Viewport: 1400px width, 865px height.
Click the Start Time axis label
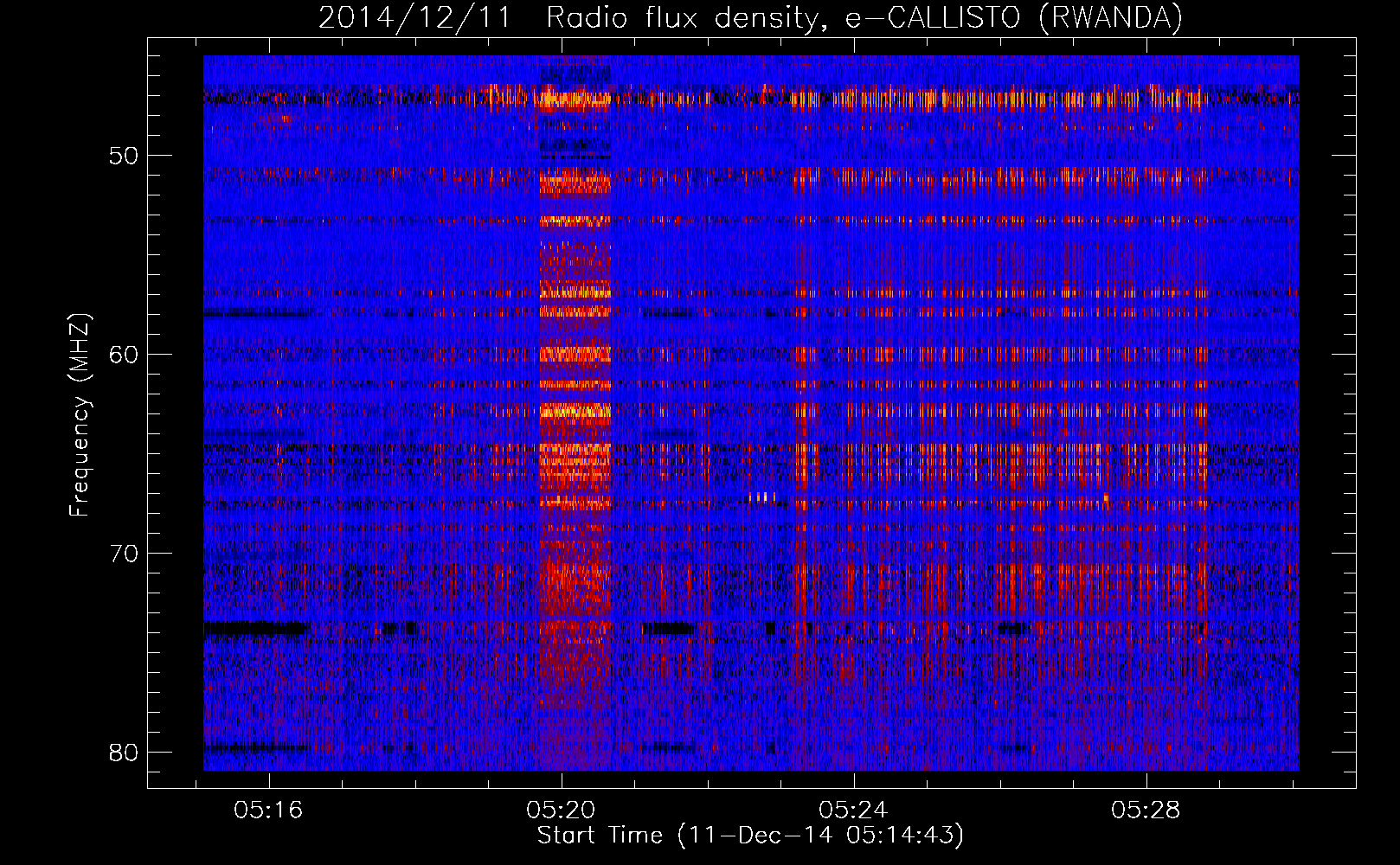click(750, 836)
